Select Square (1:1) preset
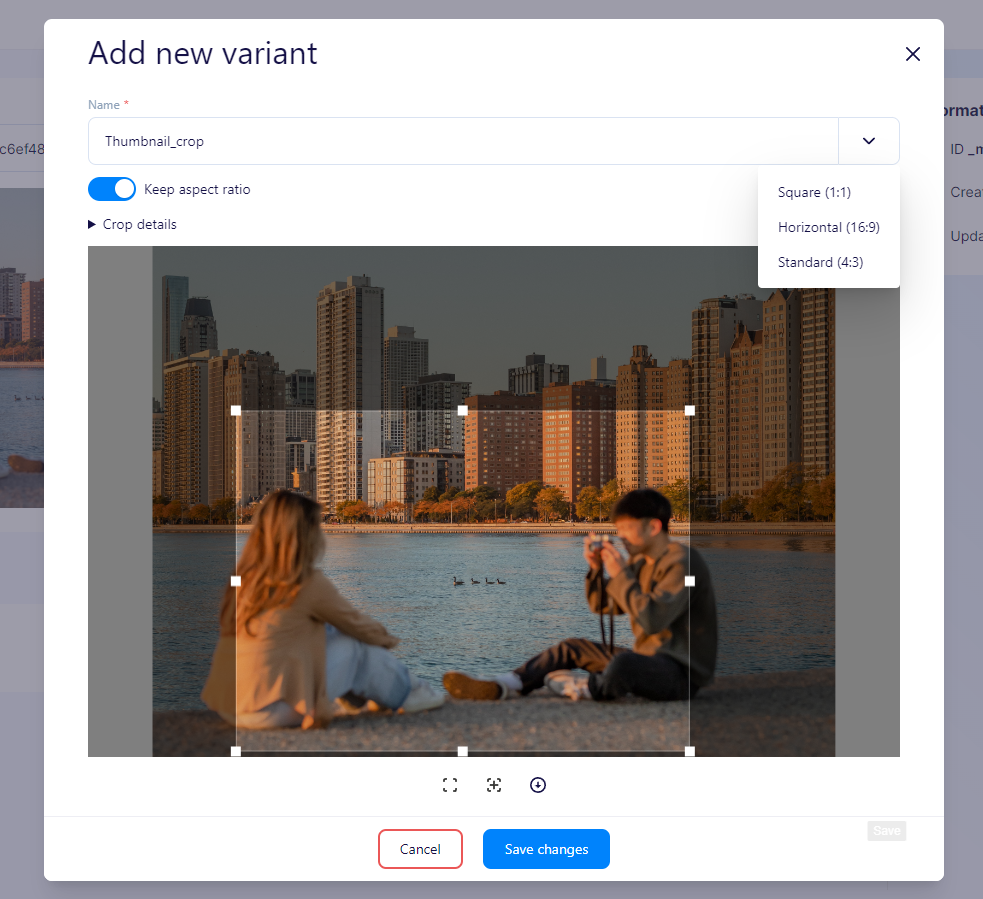This screenshot has width=983, height=899. pyautogui.click(x=814, y=192)
